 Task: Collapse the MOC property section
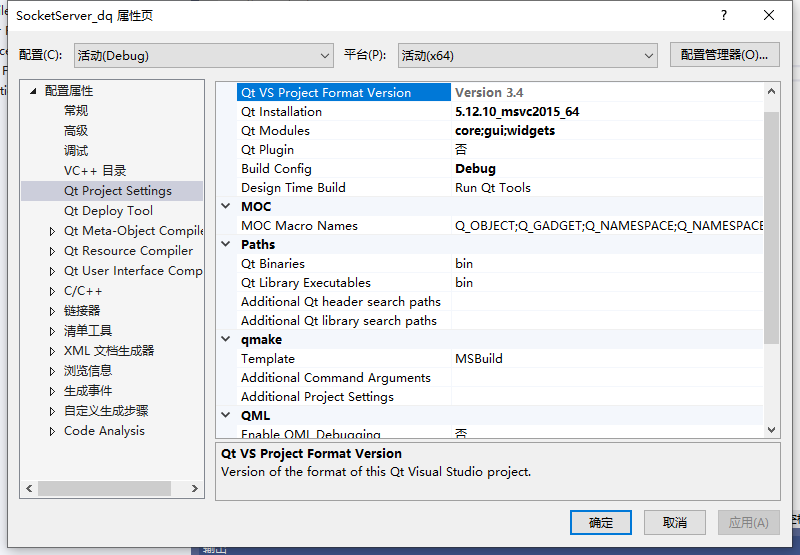226,206
